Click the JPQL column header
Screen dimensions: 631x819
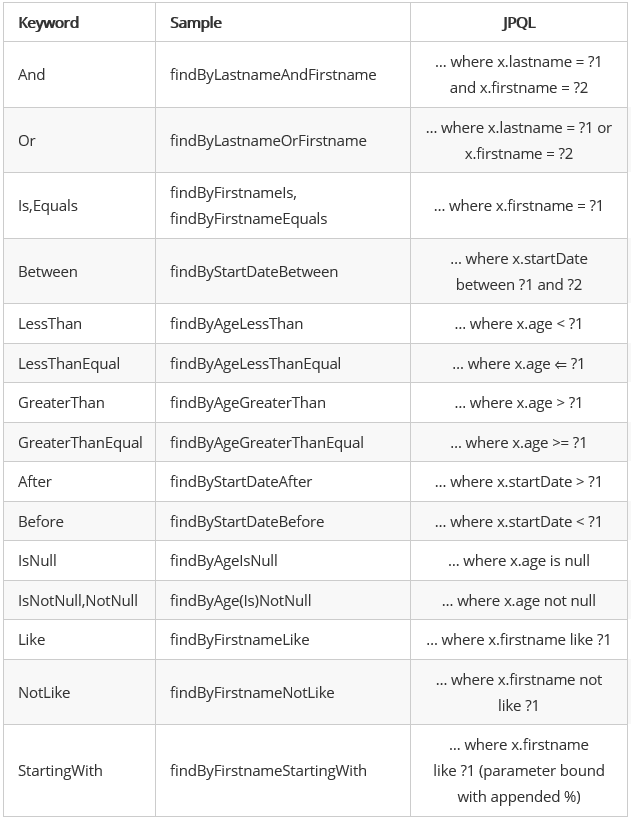pos(518,22)
